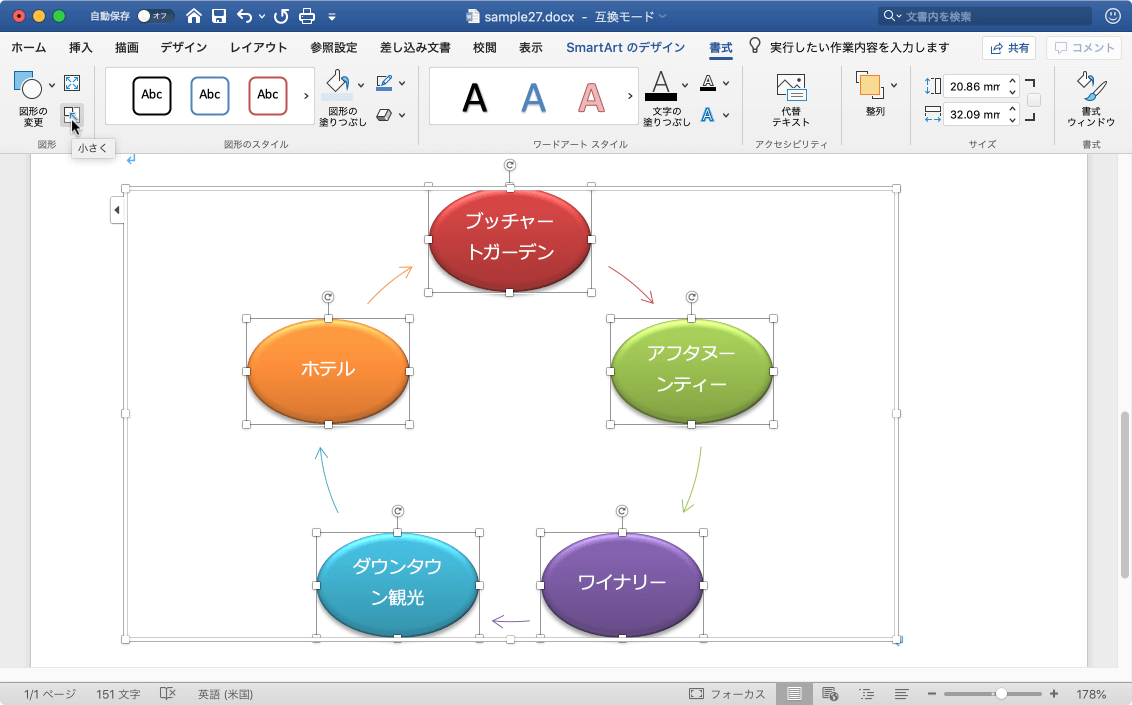Click the Text Outline icon

708,83
